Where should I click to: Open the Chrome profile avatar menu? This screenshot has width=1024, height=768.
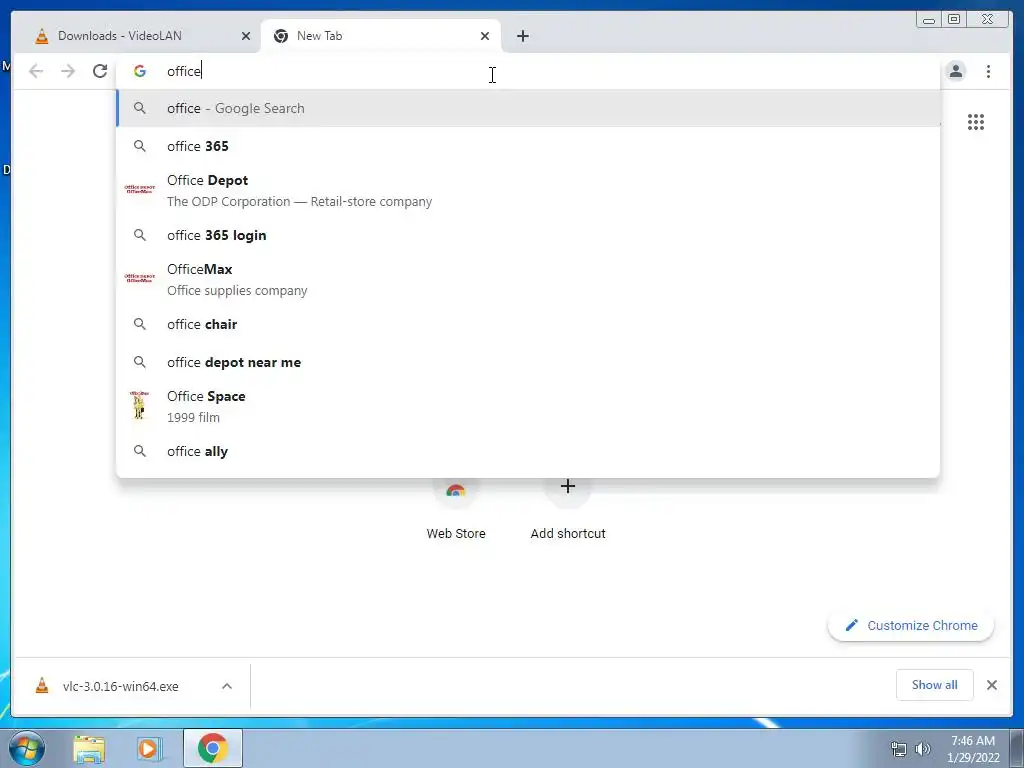point(955,71)
